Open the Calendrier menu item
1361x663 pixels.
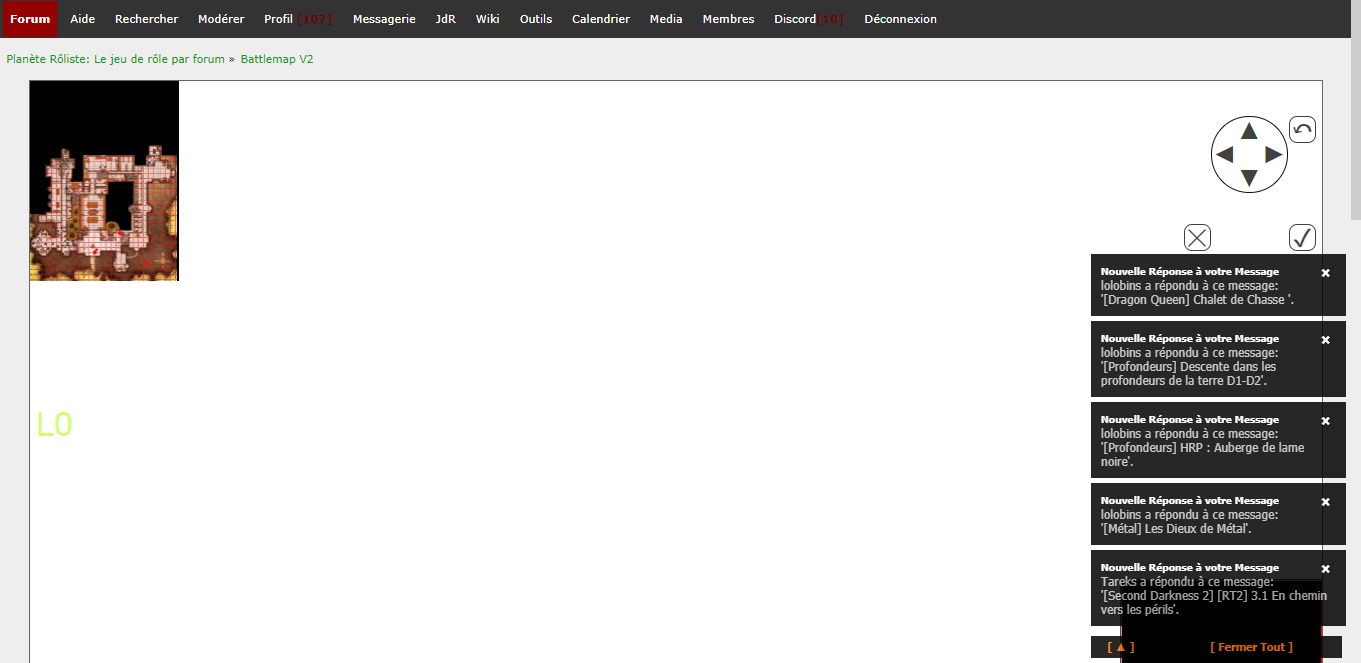click(601, 19)
